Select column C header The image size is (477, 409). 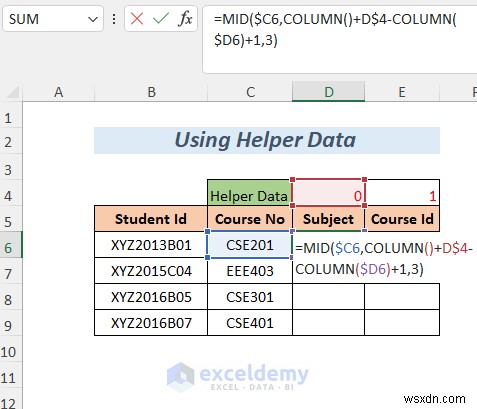[x=250, y=92]
